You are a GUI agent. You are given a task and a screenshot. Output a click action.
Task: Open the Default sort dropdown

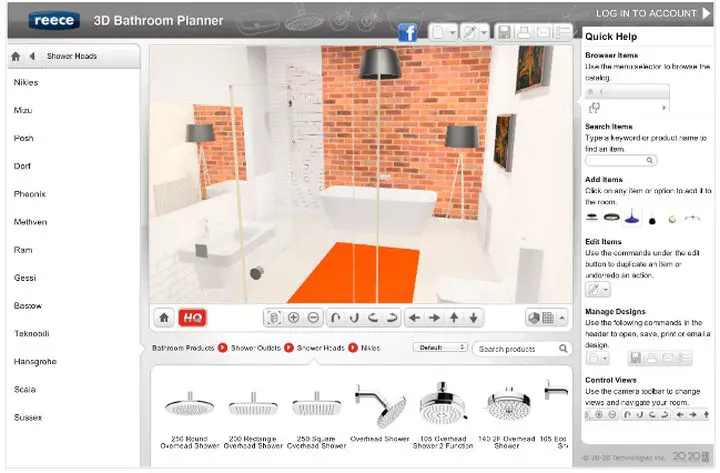pos(441,348)
